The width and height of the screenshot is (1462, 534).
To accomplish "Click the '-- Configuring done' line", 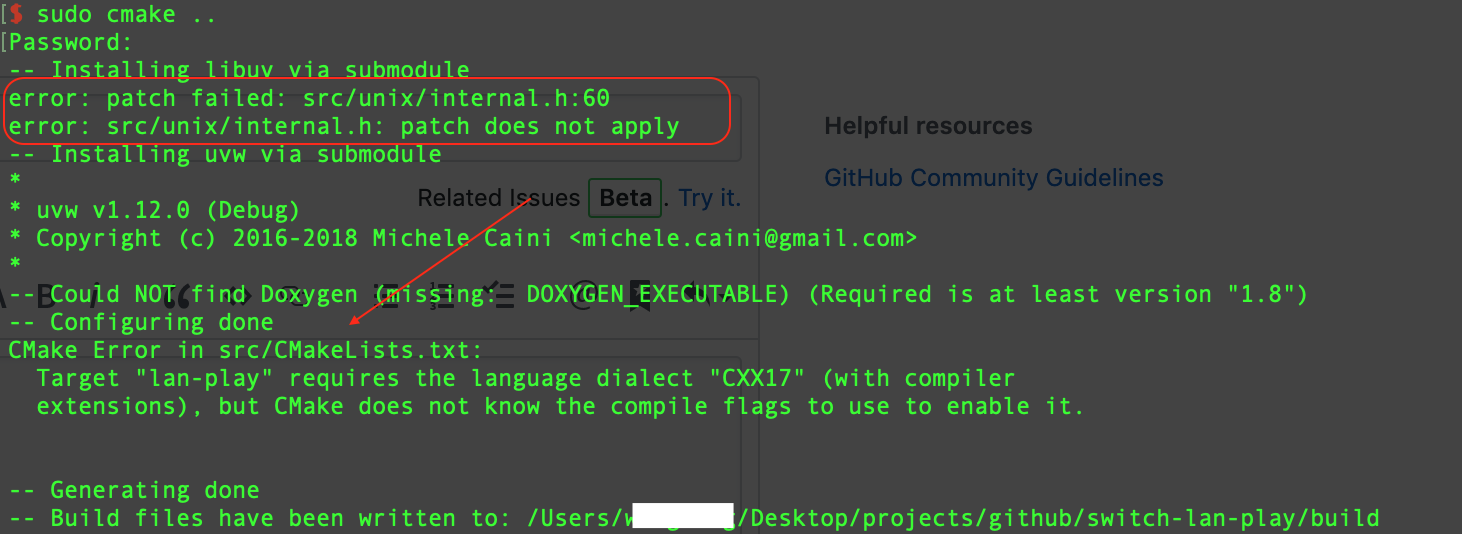I will tap(141, 323).
